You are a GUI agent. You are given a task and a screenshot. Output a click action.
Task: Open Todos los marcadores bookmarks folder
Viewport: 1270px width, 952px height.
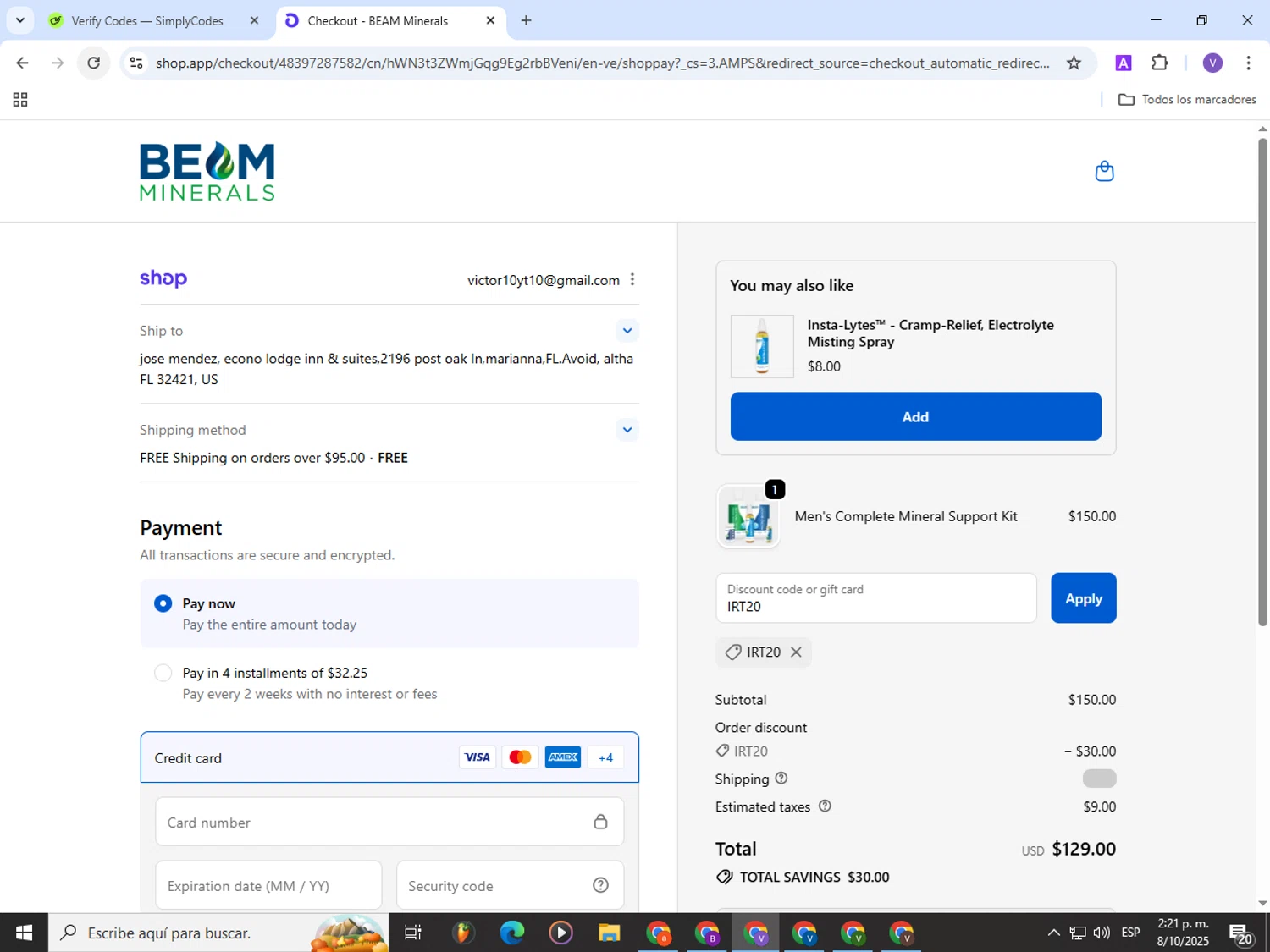click(1187, 100)
